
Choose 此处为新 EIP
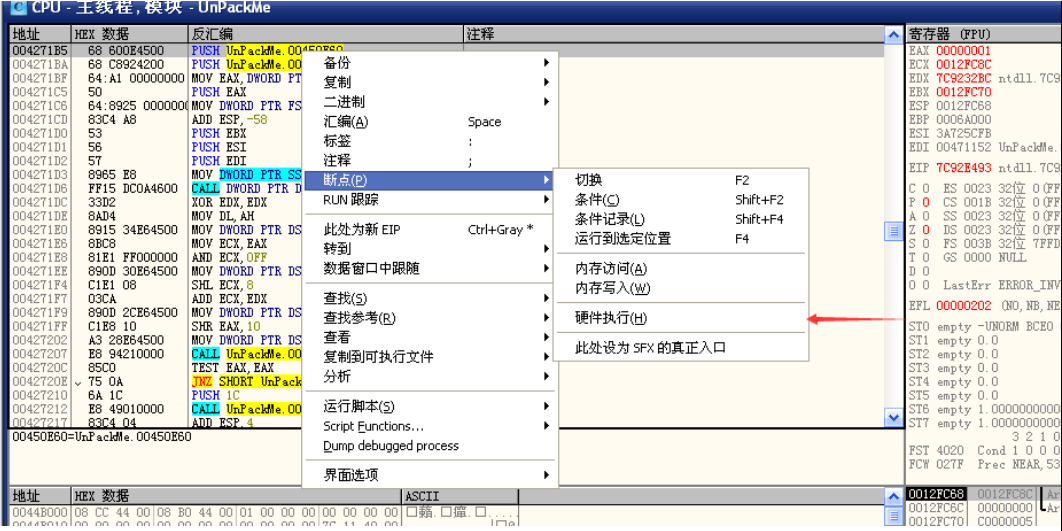pyautogui.click(x=430, y=230)
